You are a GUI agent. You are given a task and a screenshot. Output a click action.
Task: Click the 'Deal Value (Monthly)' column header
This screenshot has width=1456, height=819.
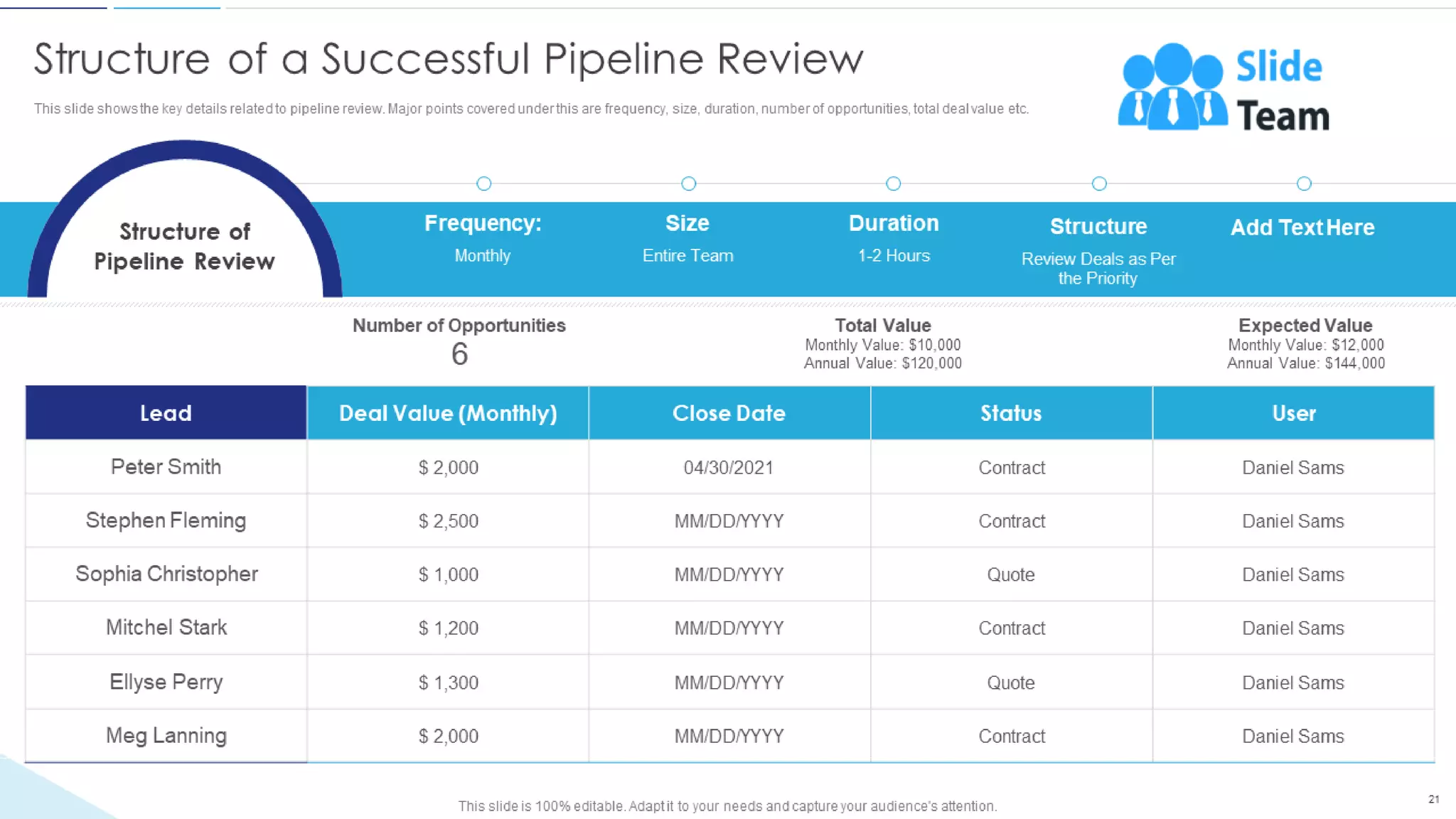click(448, 413)
